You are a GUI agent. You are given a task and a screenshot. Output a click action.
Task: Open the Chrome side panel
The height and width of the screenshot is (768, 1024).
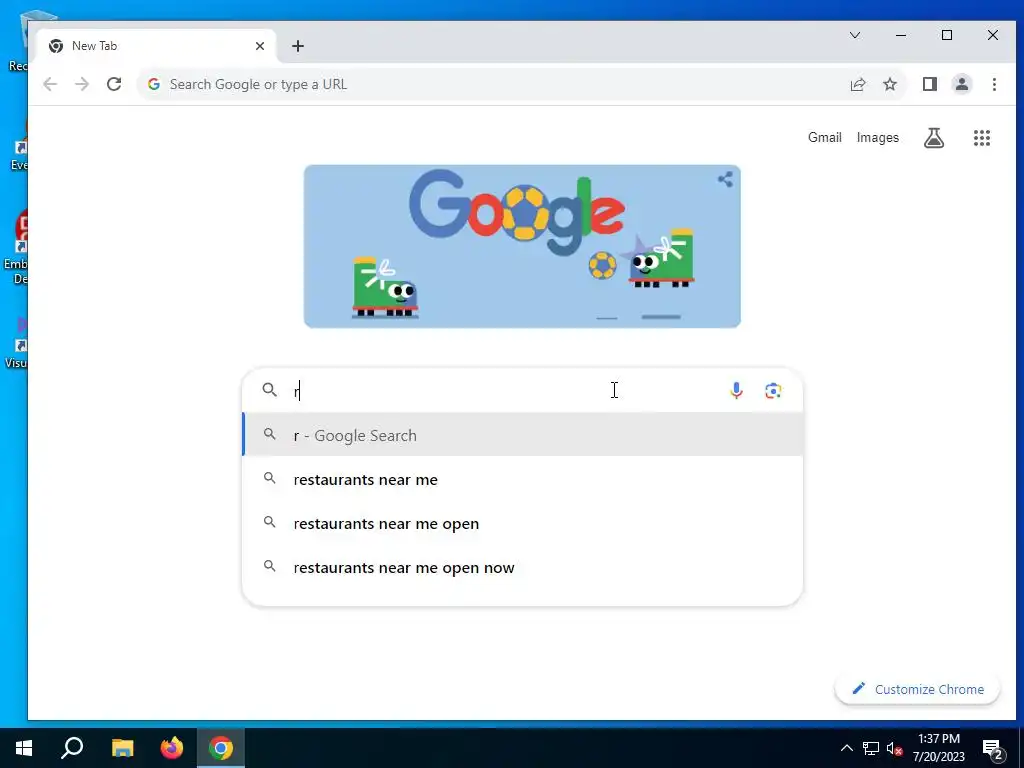click(x=930, y=84)
